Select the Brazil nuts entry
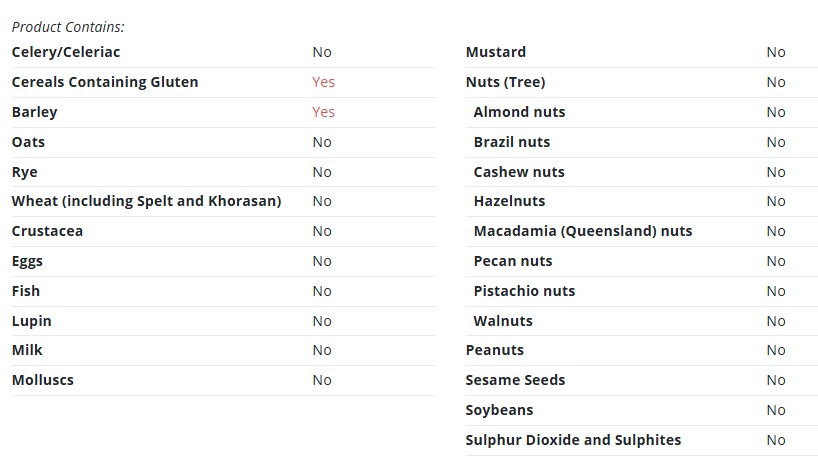This screenshot has width=818, height=462. (512, 142)
